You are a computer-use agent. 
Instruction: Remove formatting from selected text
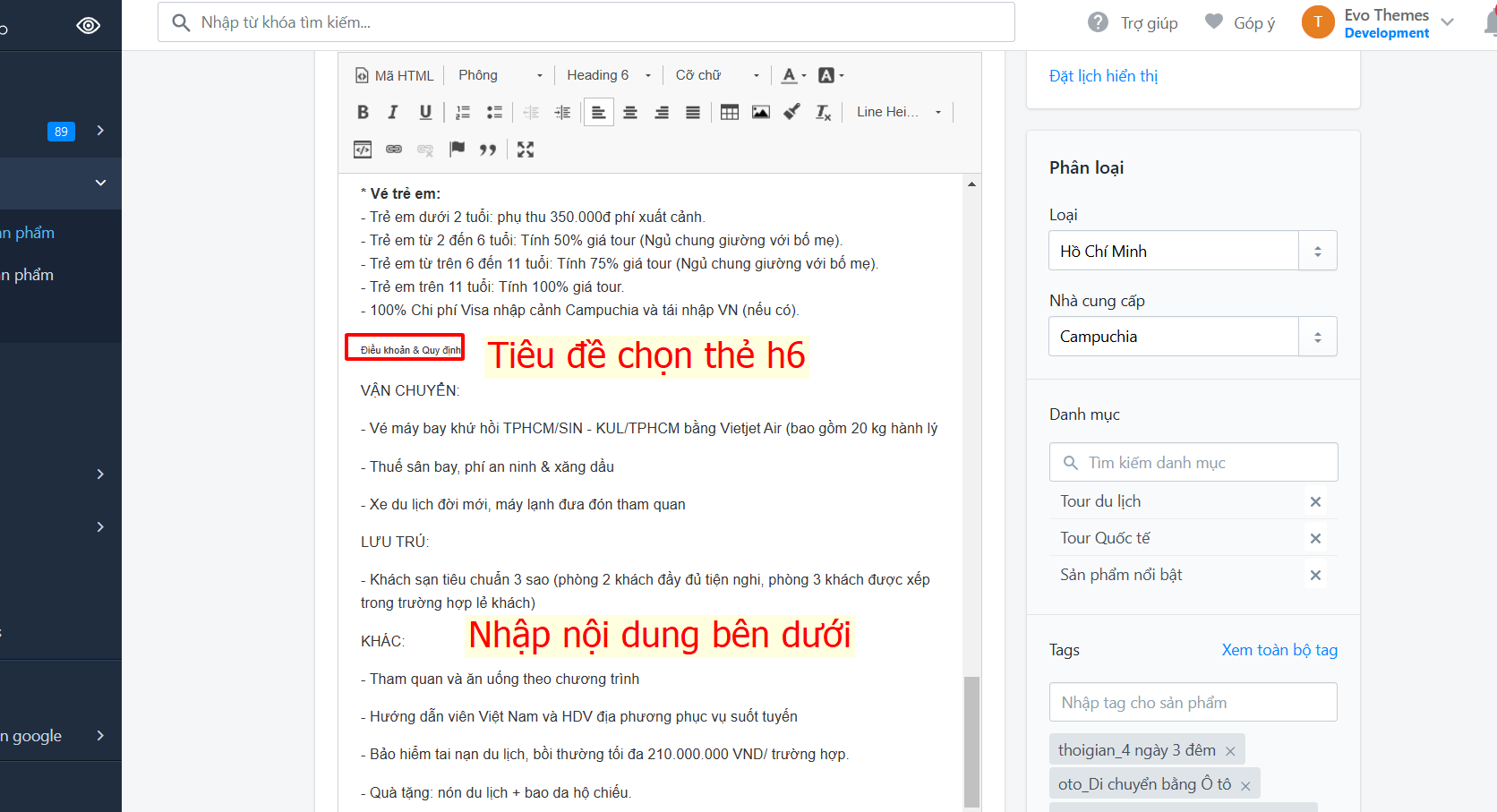click(x=824, y=112)
